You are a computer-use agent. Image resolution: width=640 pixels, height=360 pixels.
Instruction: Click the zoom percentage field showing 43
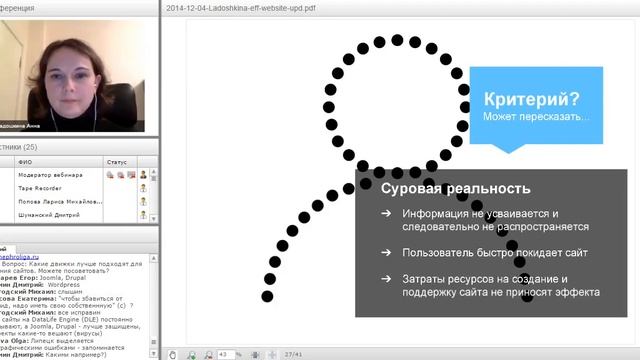coord(226,355)
